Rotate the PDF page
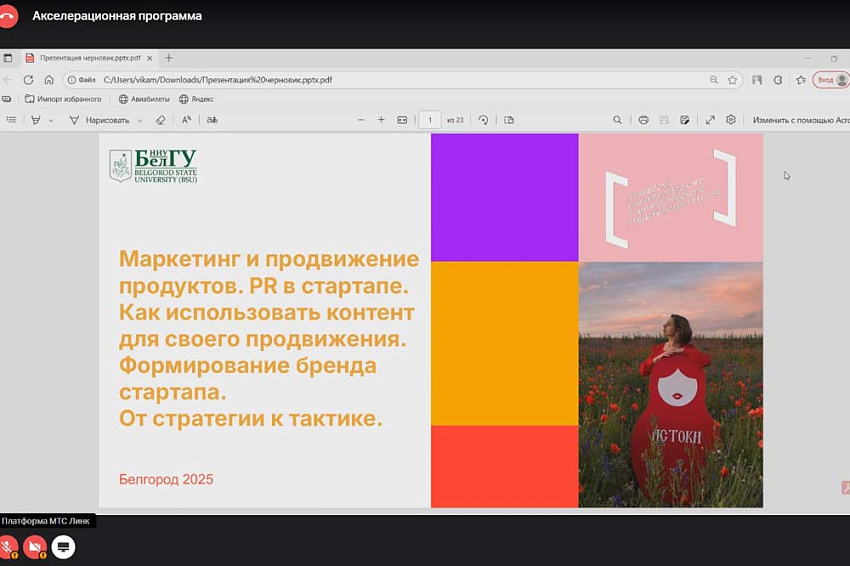The image size is (850, 566). (x=483, y=120)
